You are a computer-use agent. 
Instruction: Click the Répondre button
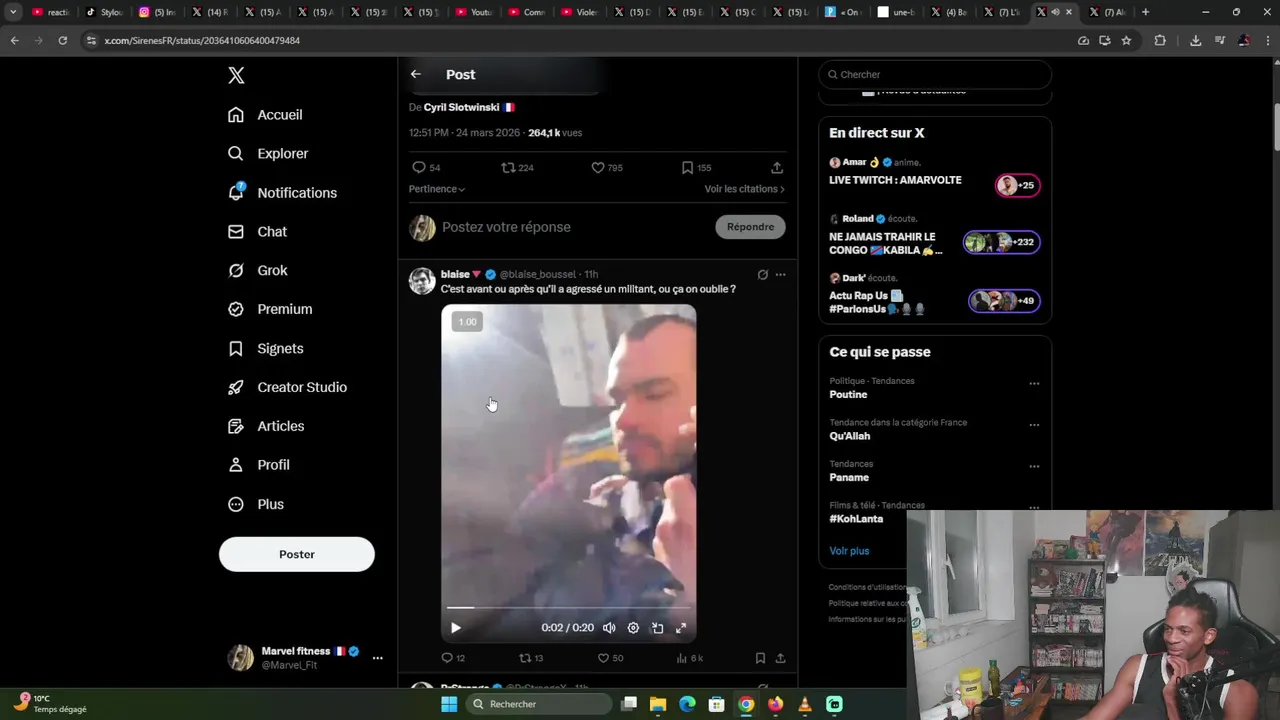point(750,227)
